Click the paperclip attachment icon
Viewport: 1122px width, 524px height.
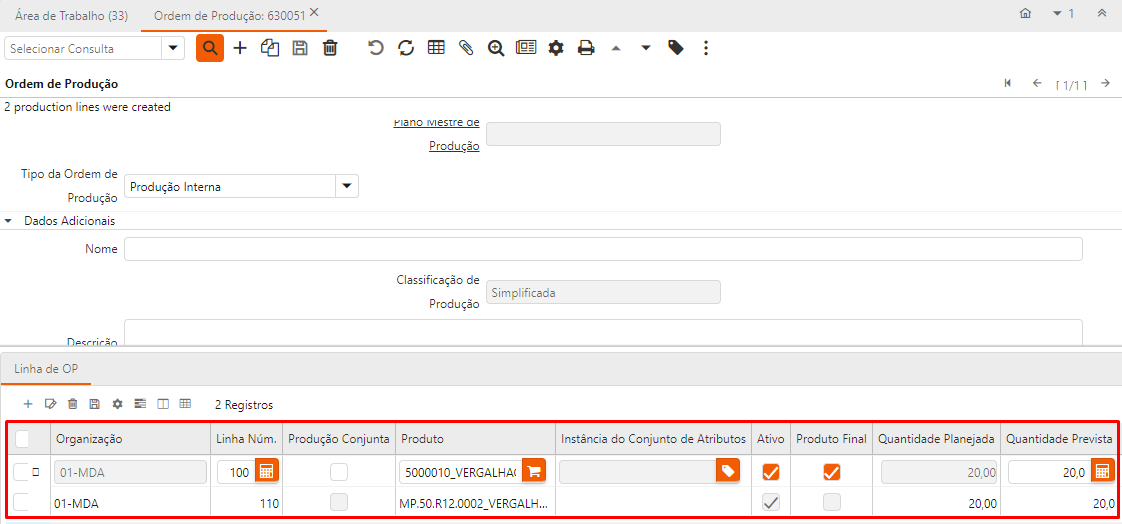pyautogui.click(x=466, y=48)
